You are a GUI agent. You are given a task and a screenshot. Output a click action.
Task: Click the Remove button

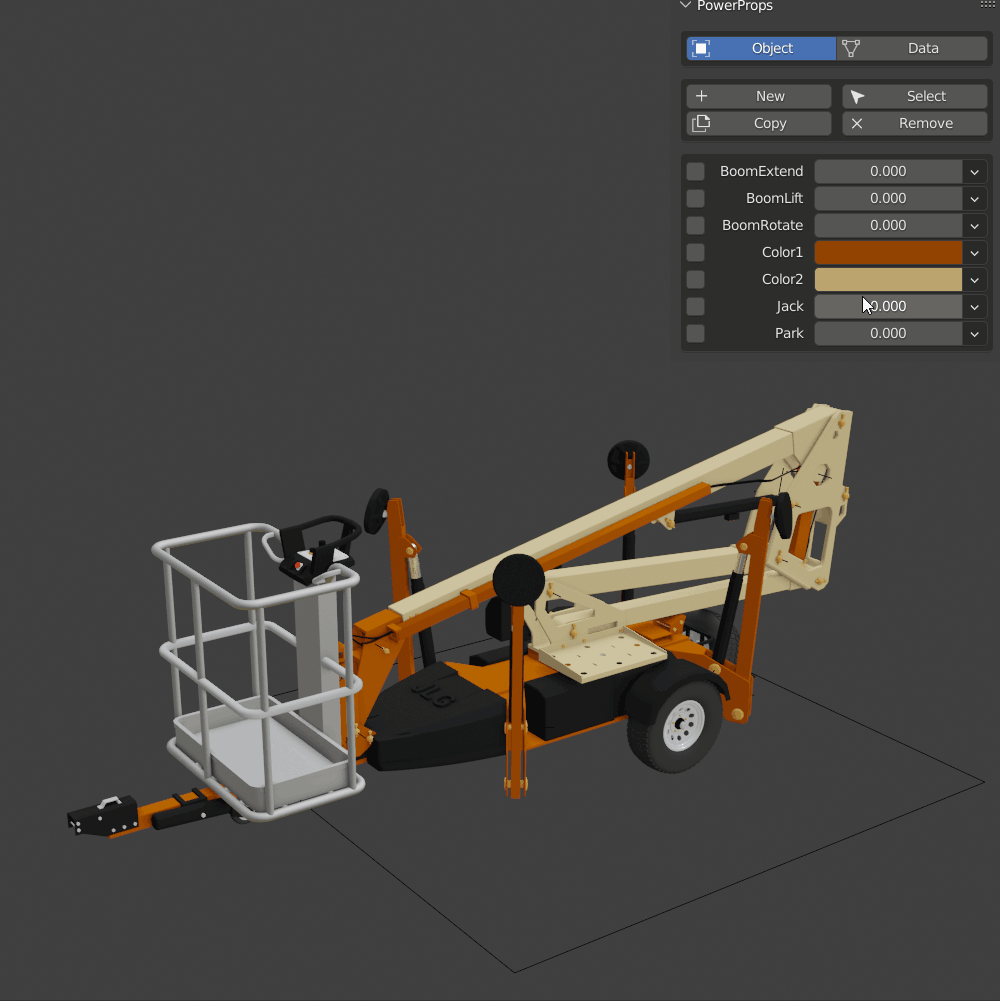[x=914, y=123]
